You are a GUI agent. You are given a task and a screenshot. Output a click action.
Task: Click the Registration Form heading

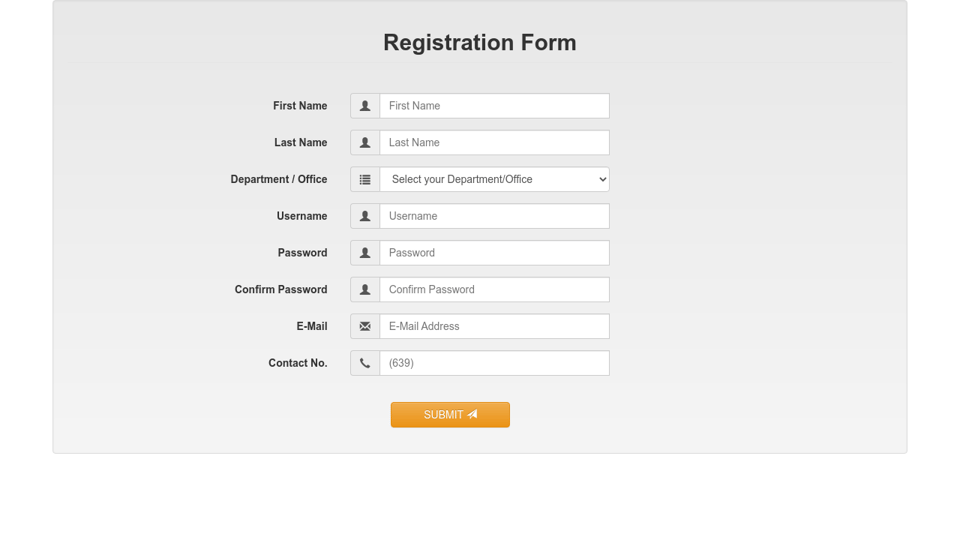tap(480, 43)
